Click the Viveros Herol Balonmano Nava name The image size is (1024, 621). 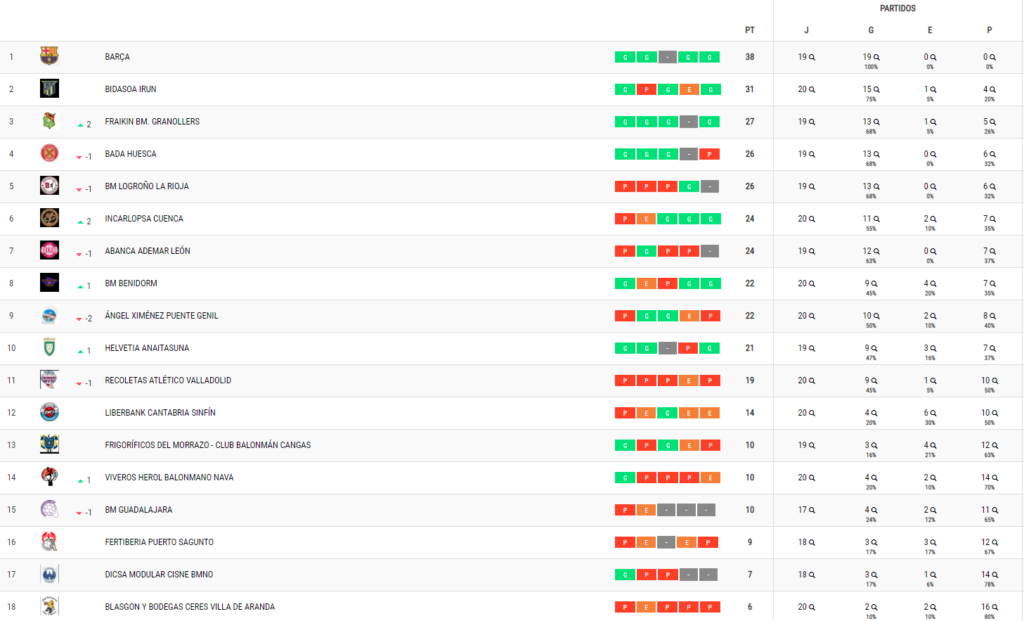[x=169, y=477]
